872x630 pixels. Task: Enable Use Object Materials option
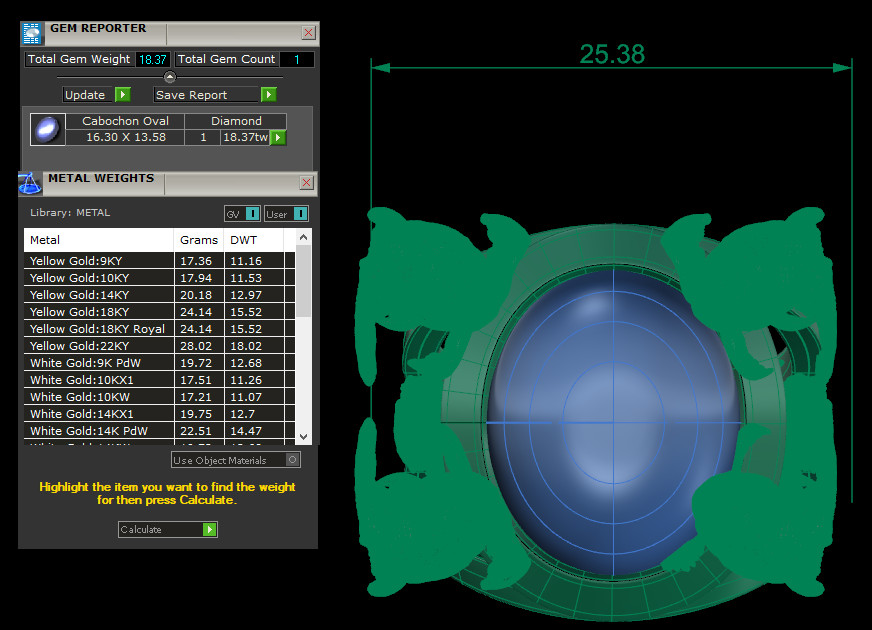click(x=292, y=460)
